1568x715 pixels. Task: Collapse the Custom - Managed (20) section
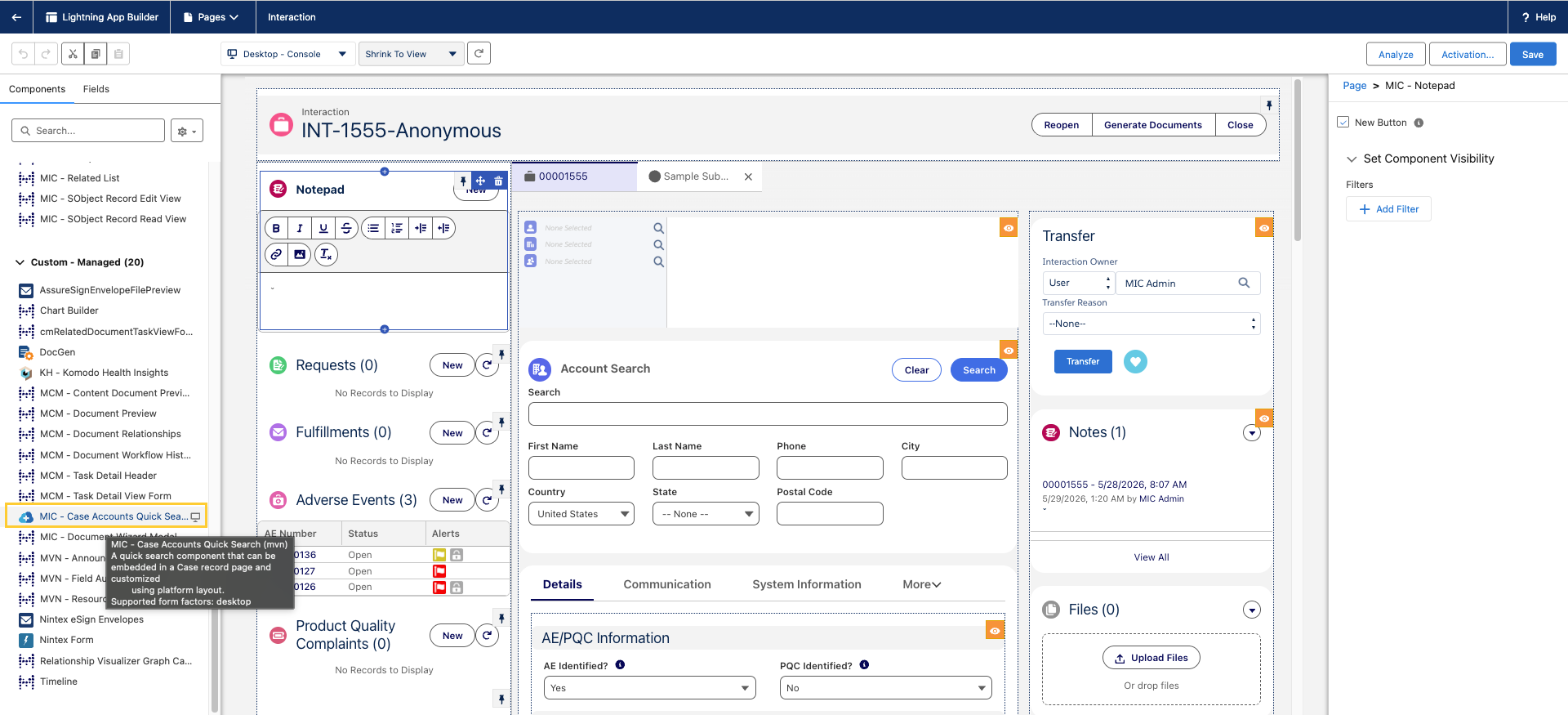20,262
